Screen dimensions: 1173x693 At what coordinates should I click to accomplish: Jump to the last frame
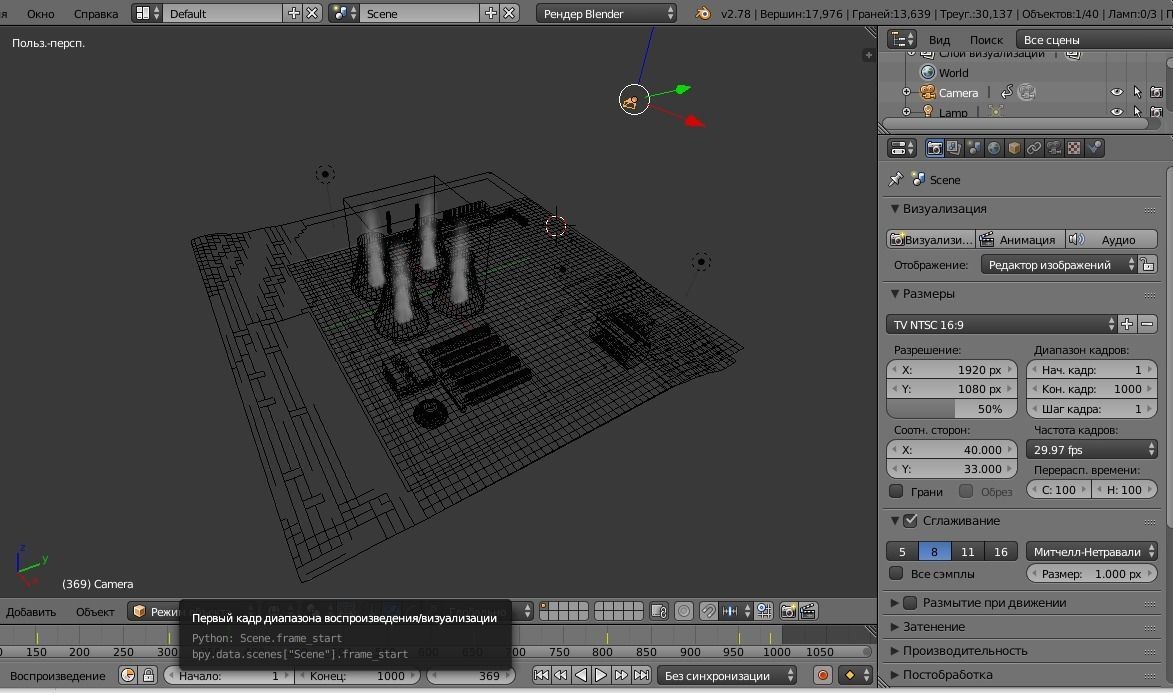coord(641,676)
